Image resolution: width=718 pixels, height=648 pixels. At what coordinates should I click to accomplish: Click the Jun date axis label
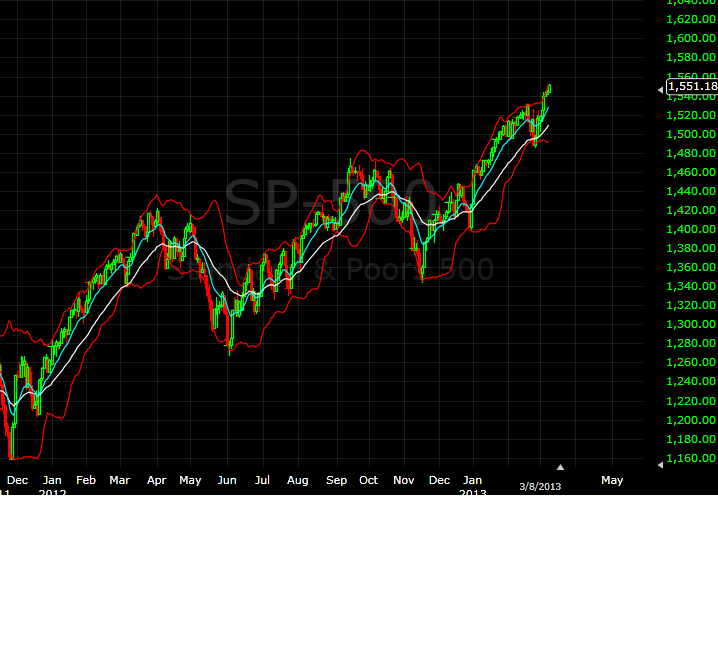coord(227,480)
